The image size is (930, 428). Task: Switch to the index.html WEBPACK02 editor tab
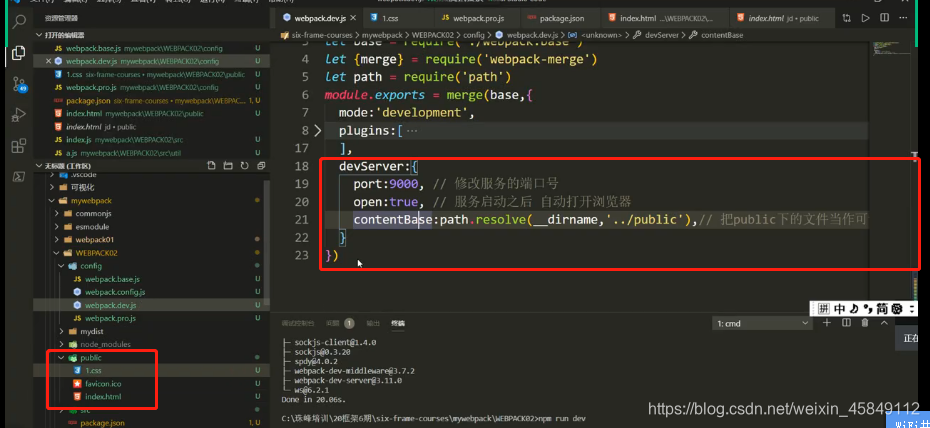coord(665,18)
